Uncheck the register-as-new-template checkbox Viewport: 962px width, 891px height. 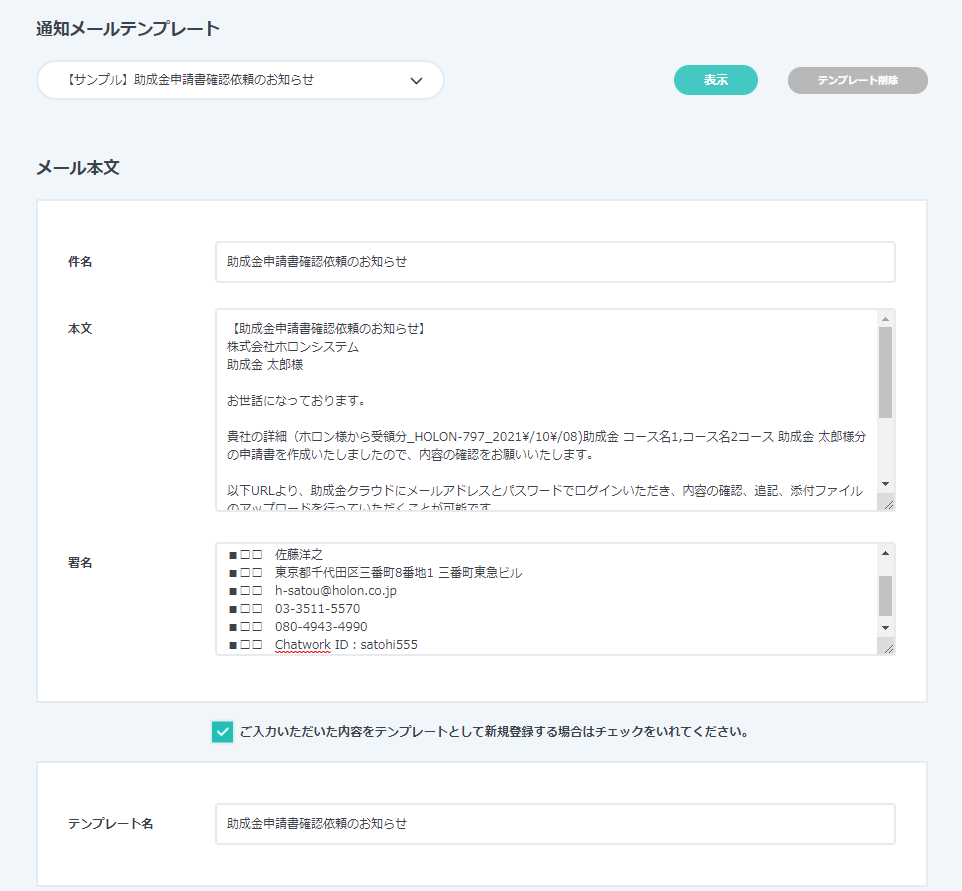[x=222, y=732]
